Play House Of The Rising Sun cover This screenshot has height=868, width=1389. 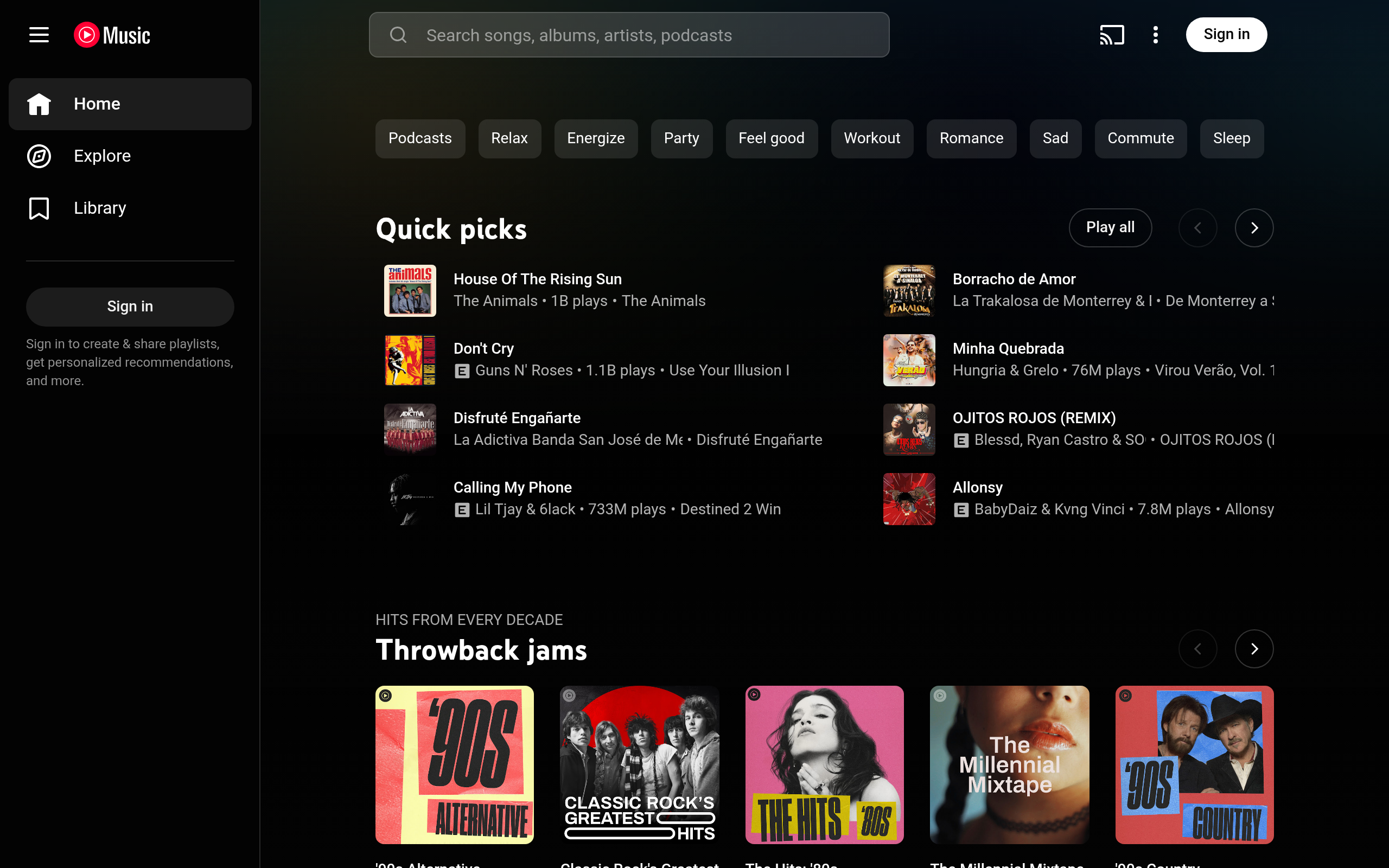(x=410, y=290)
